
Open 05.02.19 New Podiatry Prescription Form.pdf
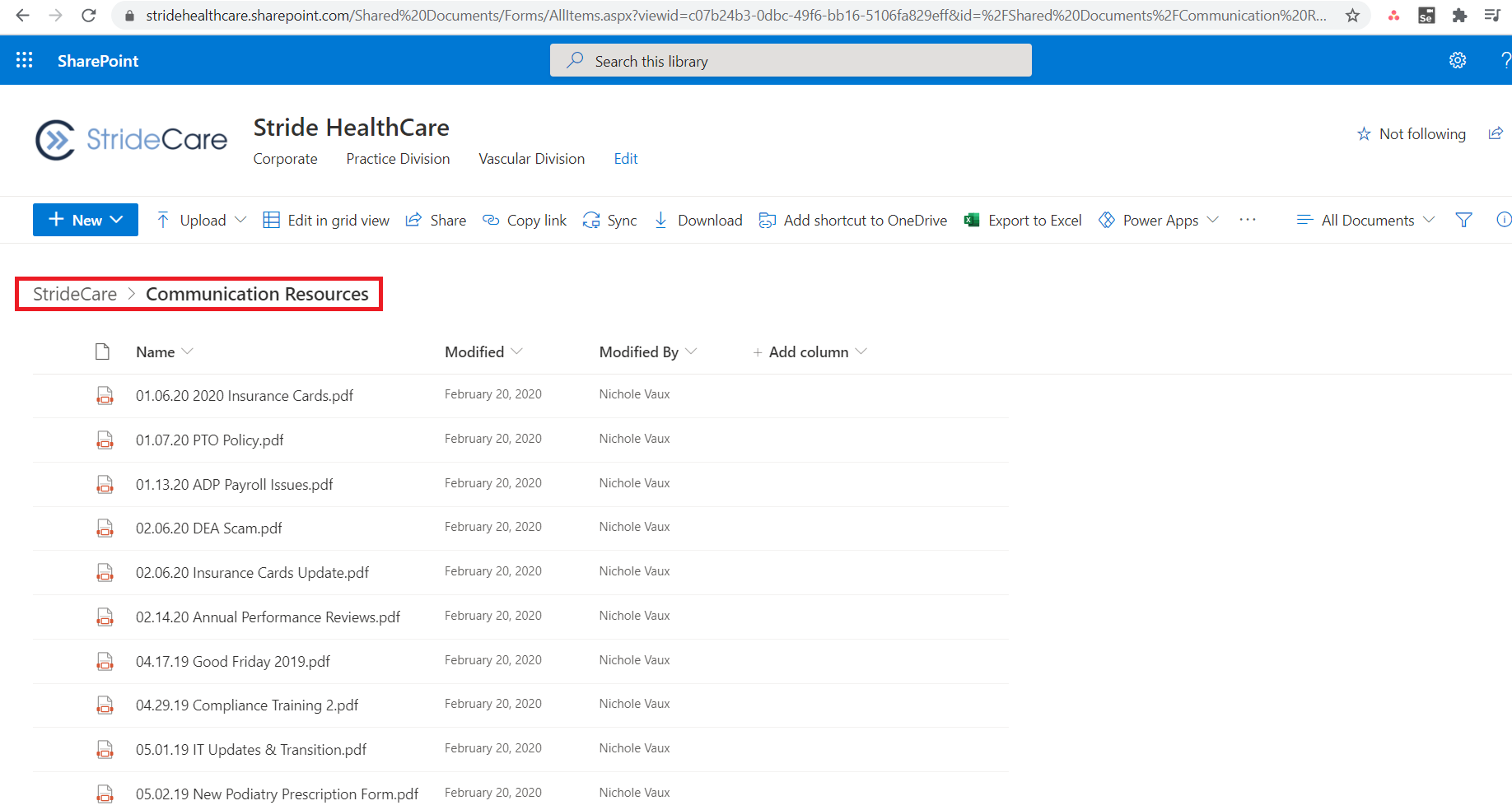tap(277, 794)
